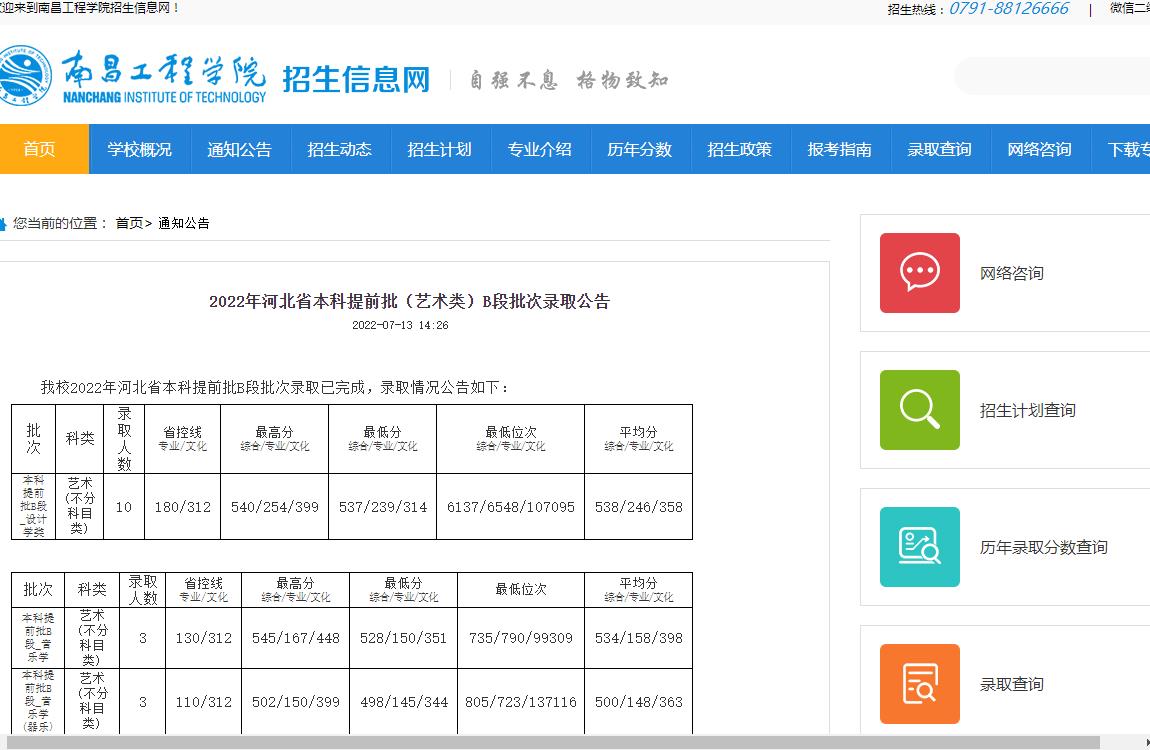Click the cell 498/145/344
Image resolution: width=1150 pixels, height=750 pixels.
point(403,702)
